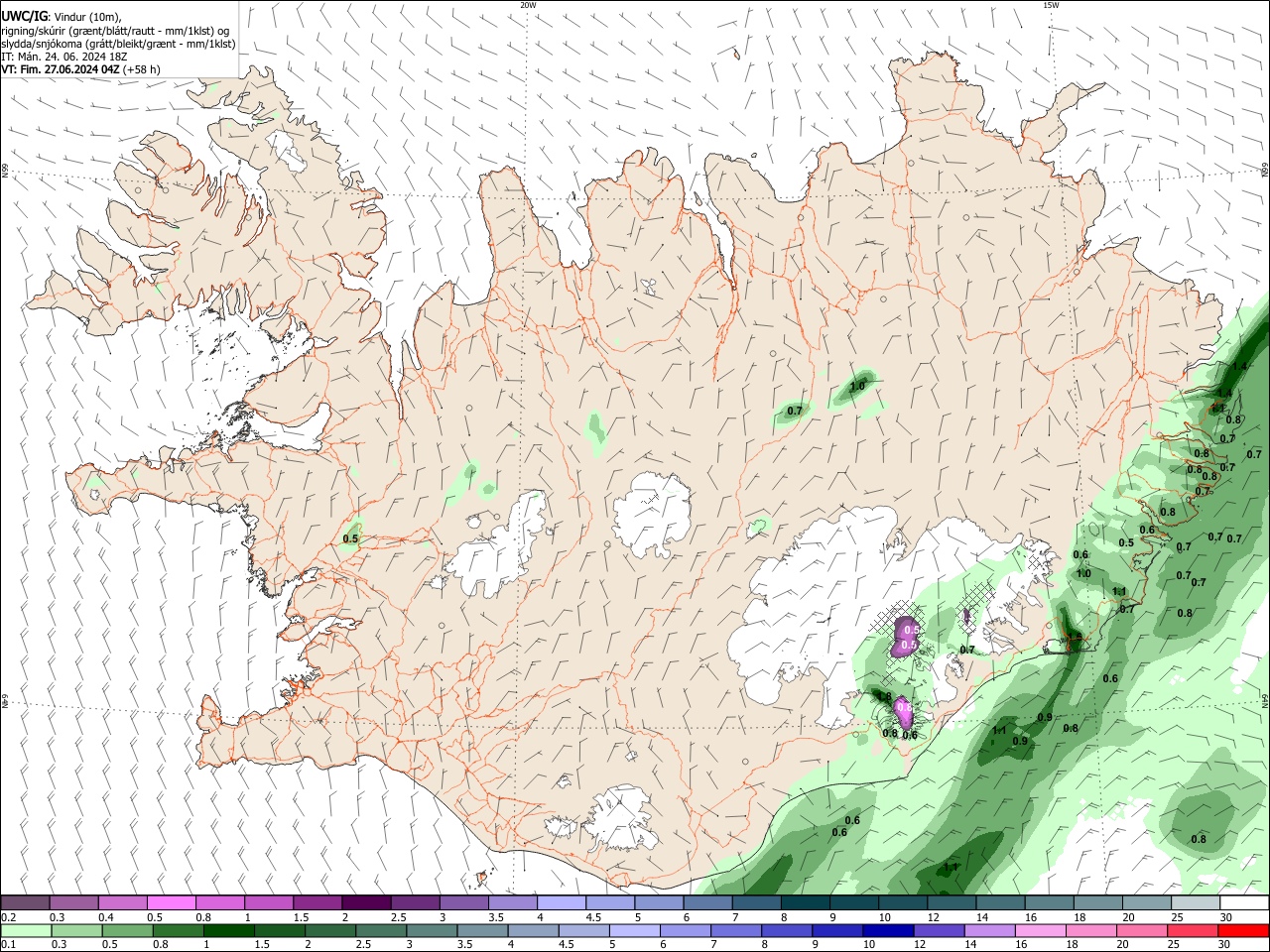Select the violet 14 rain legend swatch

(988, 931)
